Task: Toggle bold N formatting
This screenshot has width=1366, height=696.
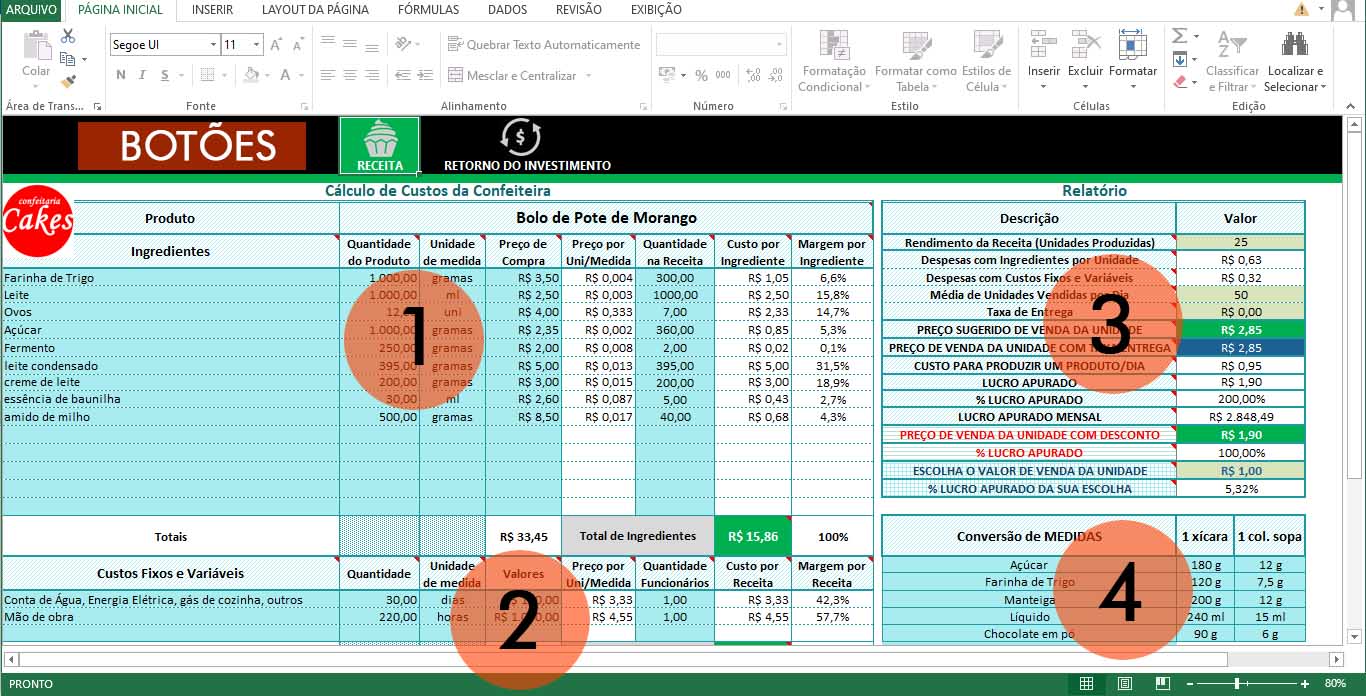Action: pyautogui.click(x=121, y=75)
